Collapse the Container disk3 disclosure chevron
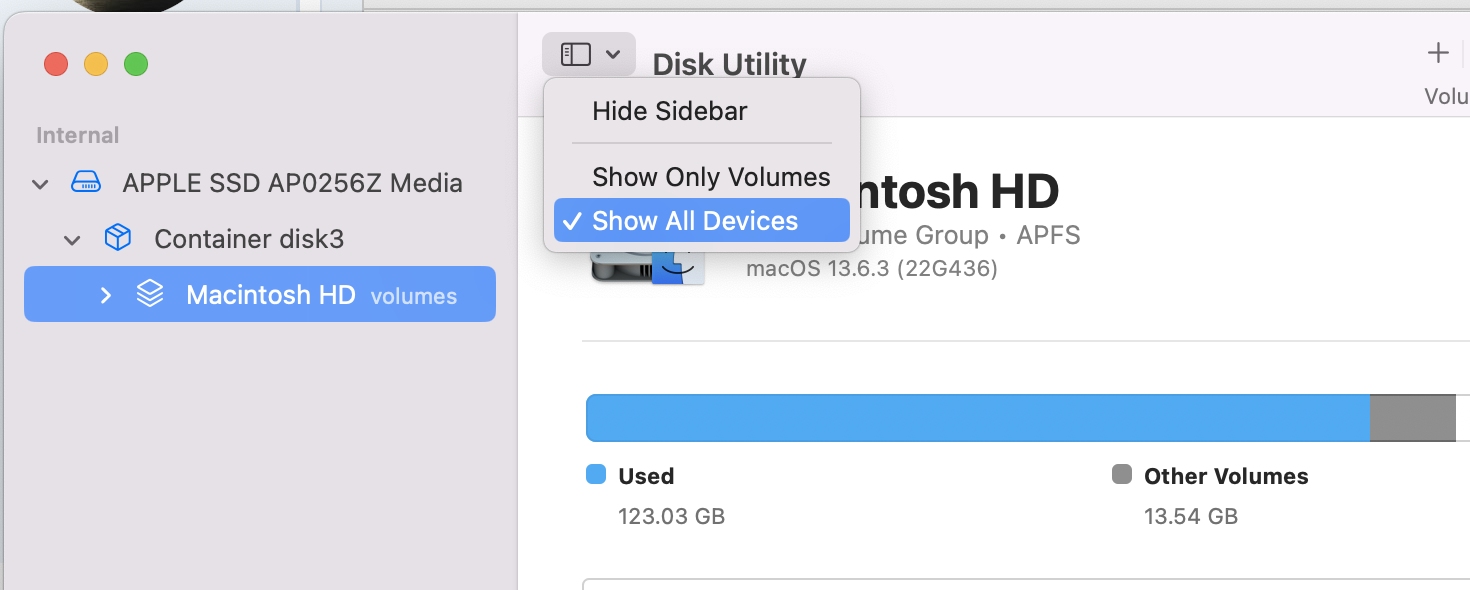This screenshot has width=1470, height=590. (72, 240)
